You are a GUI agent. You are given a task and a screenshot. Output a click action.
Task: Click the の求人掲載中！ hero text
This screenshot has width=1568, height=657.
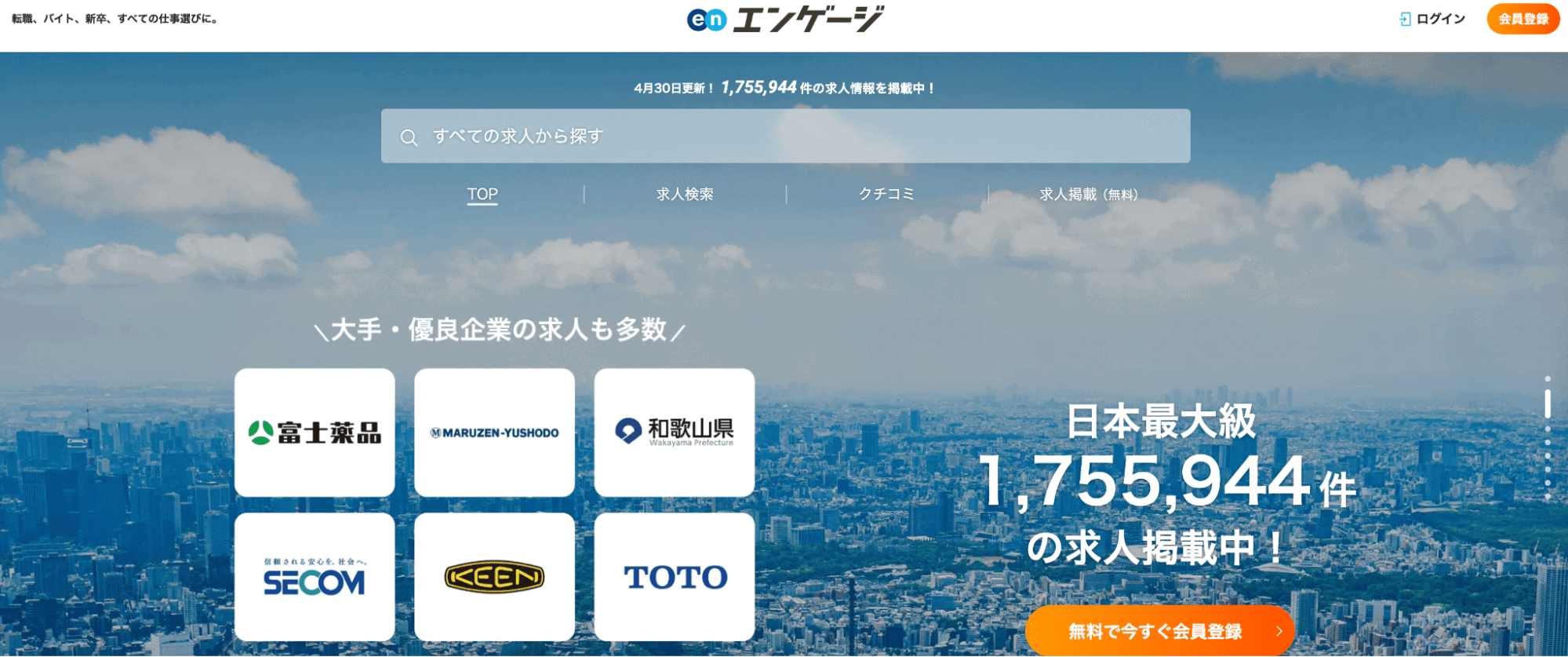tap(1156, 547)
